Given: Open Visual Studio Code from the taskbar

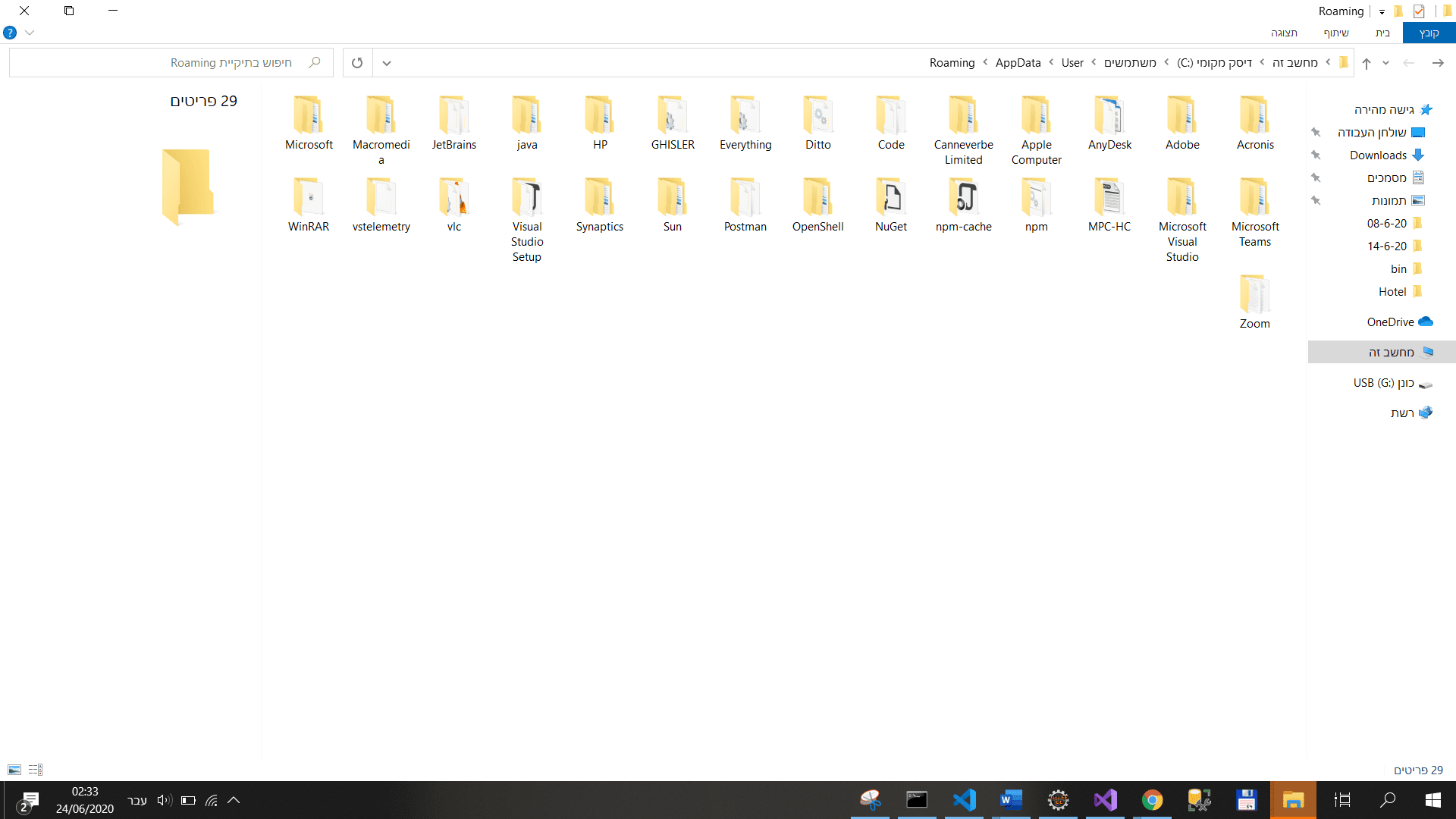Looking at the screenshot, I should (964, 800).
